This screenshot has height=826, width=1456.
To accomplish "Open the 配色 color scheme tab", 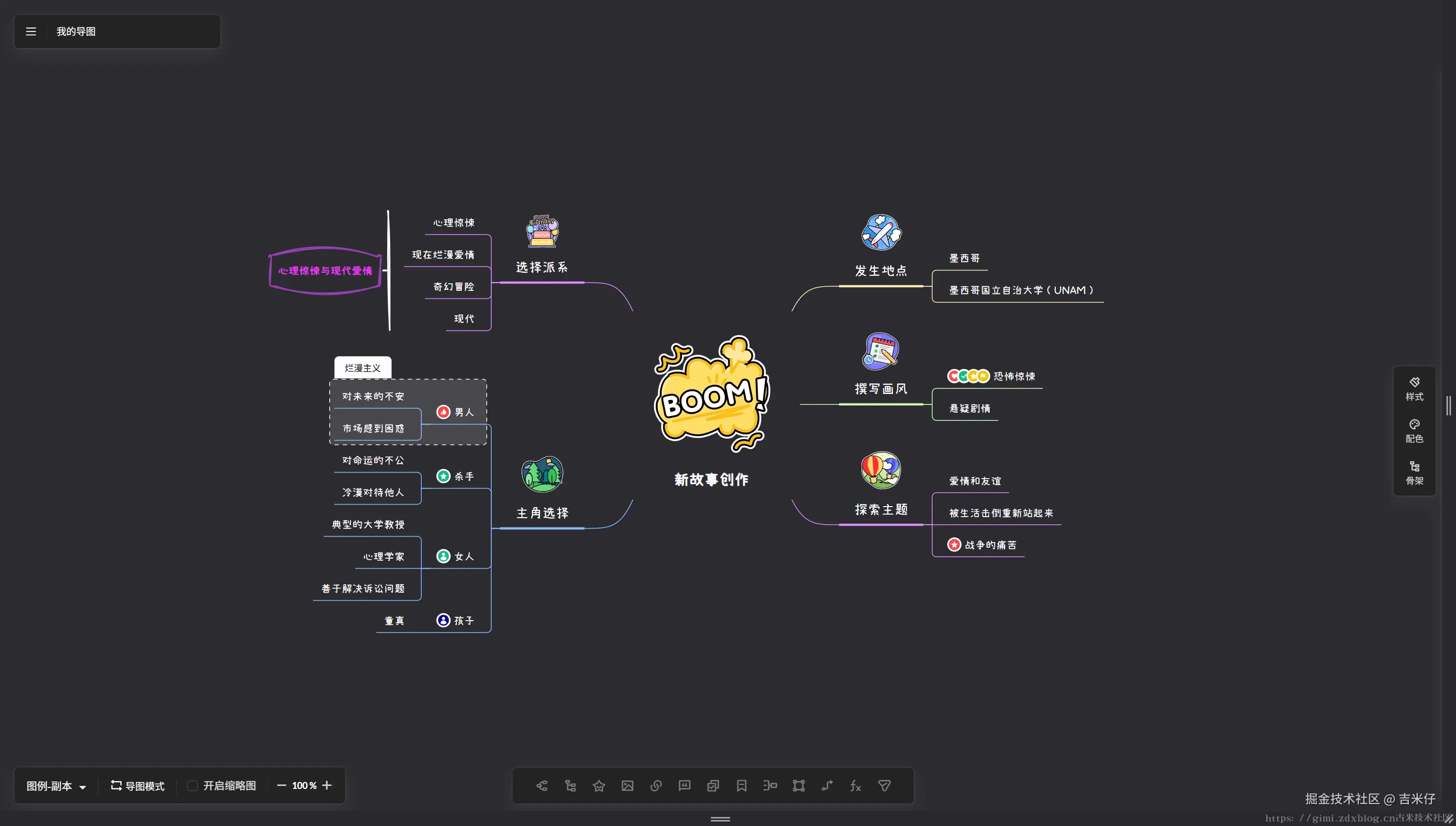I will pos(1414,431).
